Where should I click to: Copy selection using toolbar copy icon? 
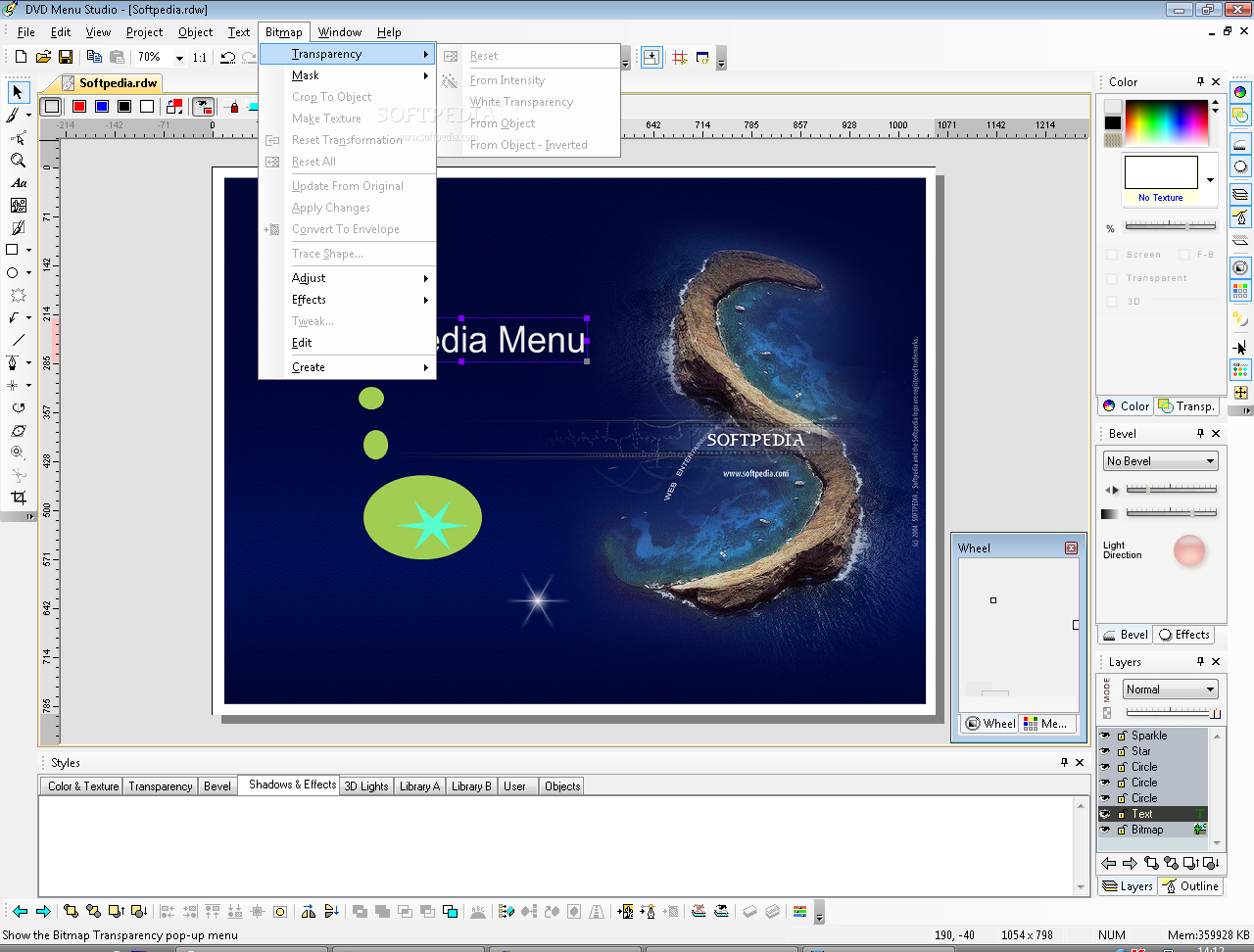tap(94, 57)
